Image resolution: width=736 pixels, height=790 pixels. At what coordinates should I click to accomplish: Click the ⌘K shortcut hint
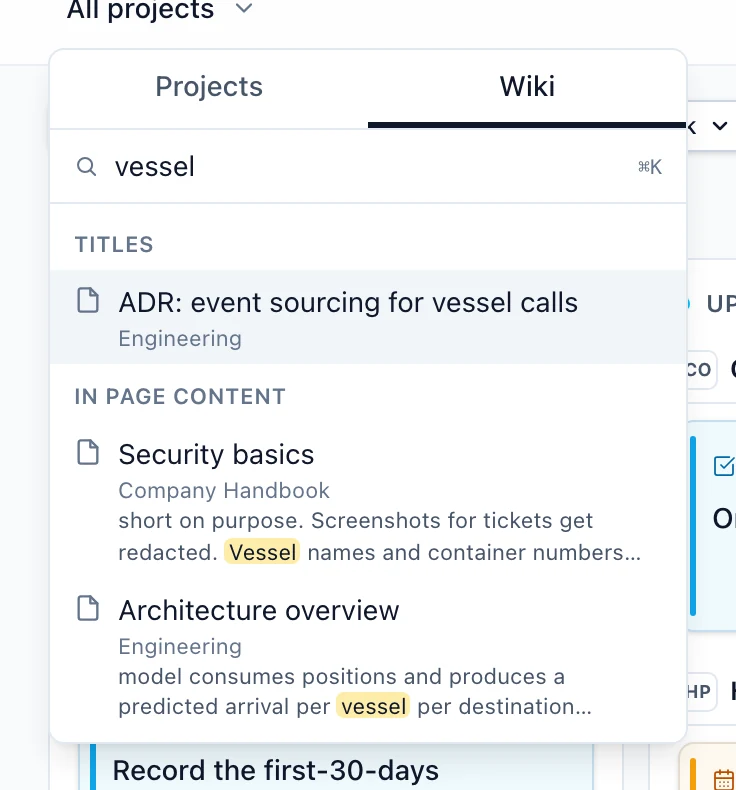pos(650,167)
